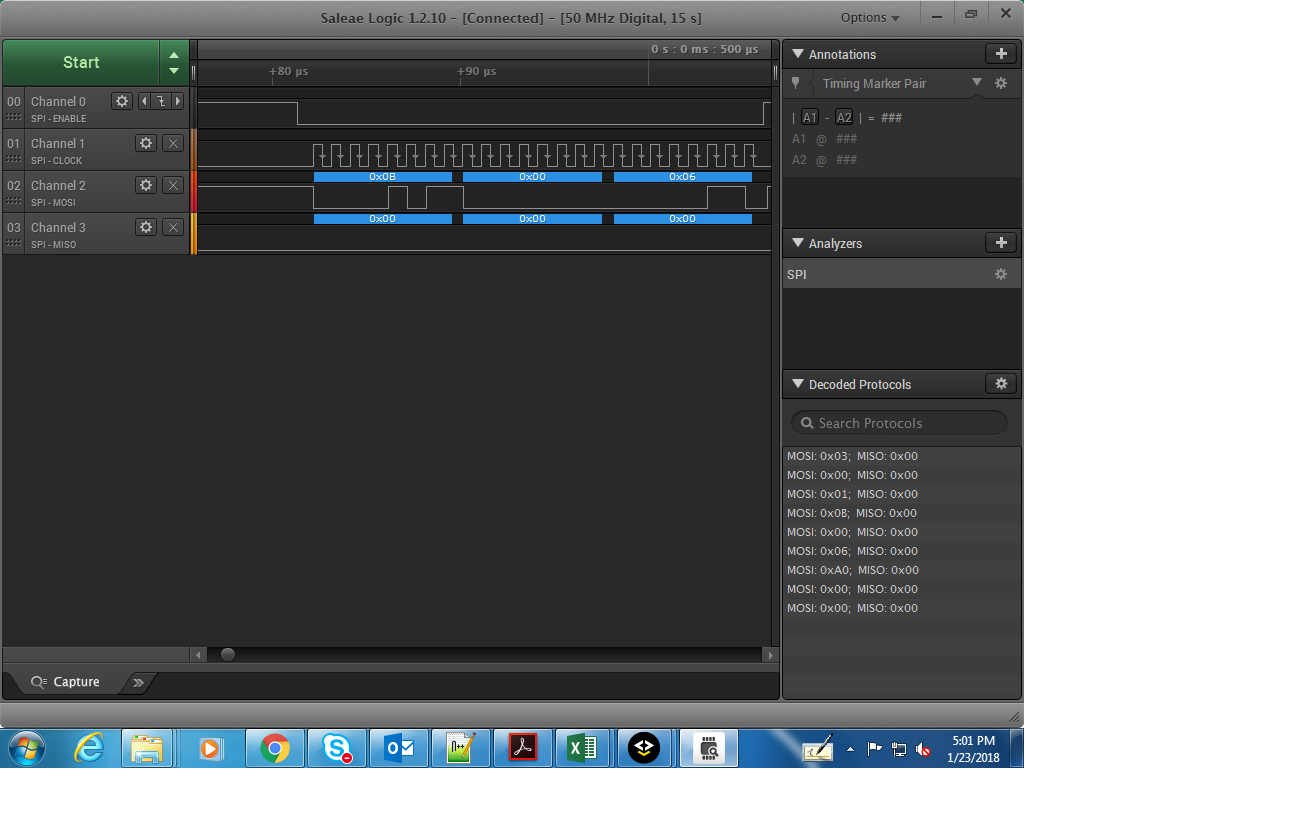Click horizontal scrollbar right arrow

770,655
